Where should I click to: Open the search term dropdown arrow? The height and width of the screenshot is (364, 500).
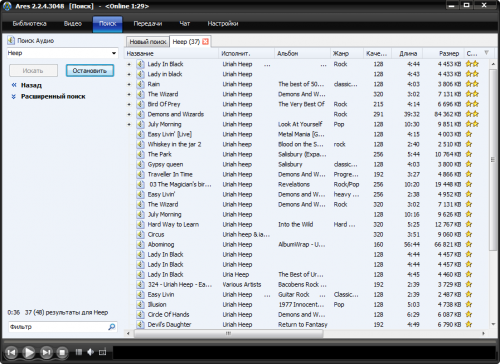pos(114,53)
